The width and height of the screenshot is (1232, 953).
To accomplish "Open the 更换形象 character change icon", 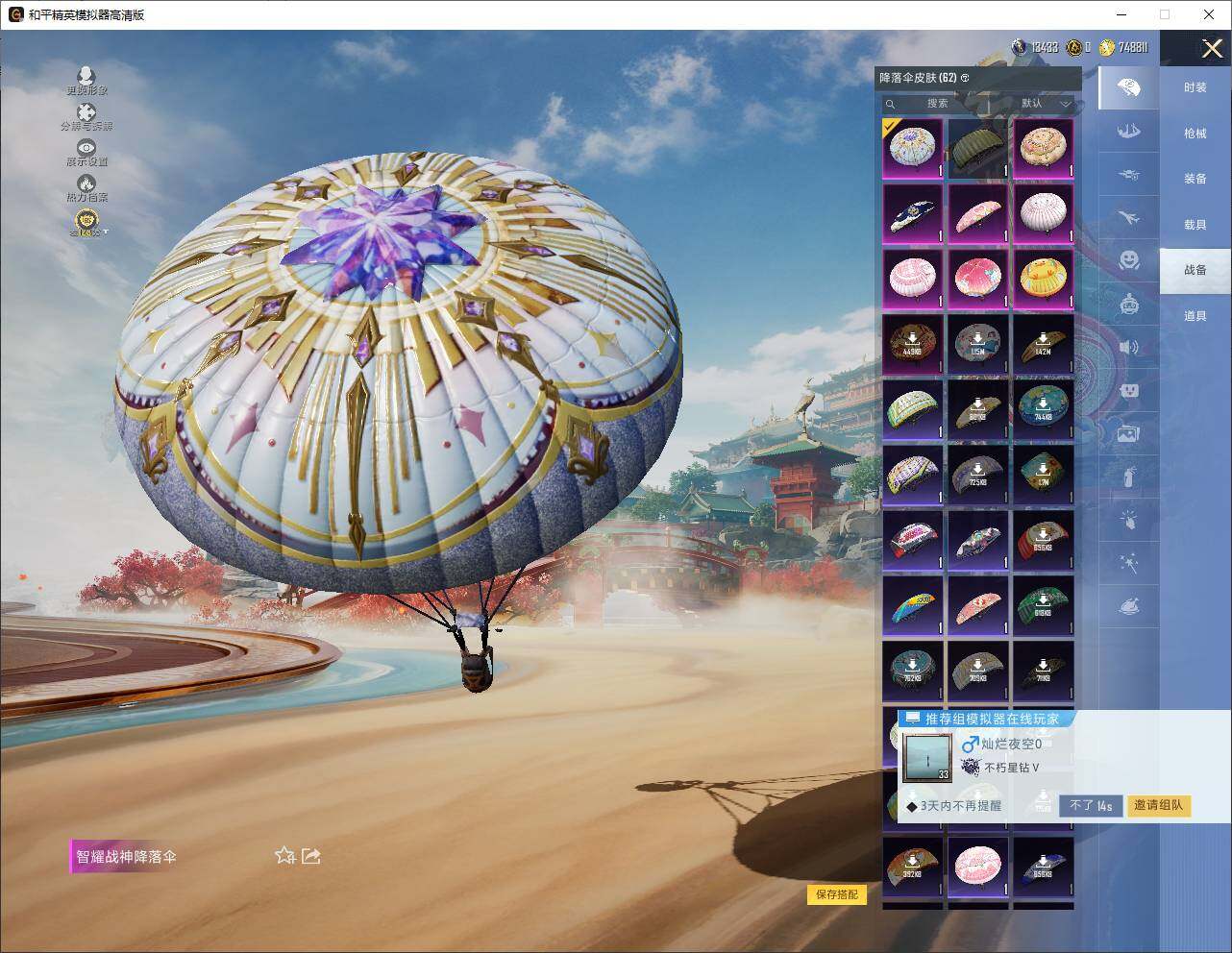I will click(86, 80).
